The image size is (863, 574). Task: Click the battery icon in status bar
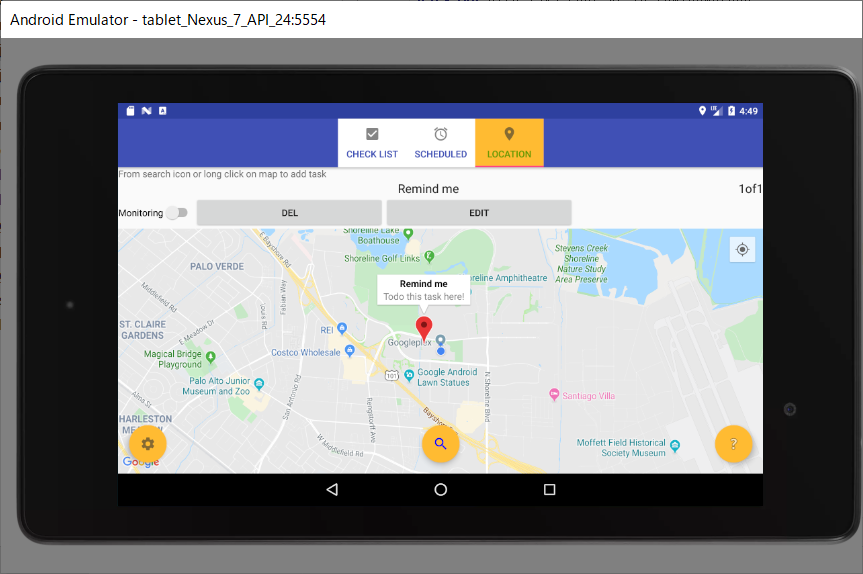(731, 111)
